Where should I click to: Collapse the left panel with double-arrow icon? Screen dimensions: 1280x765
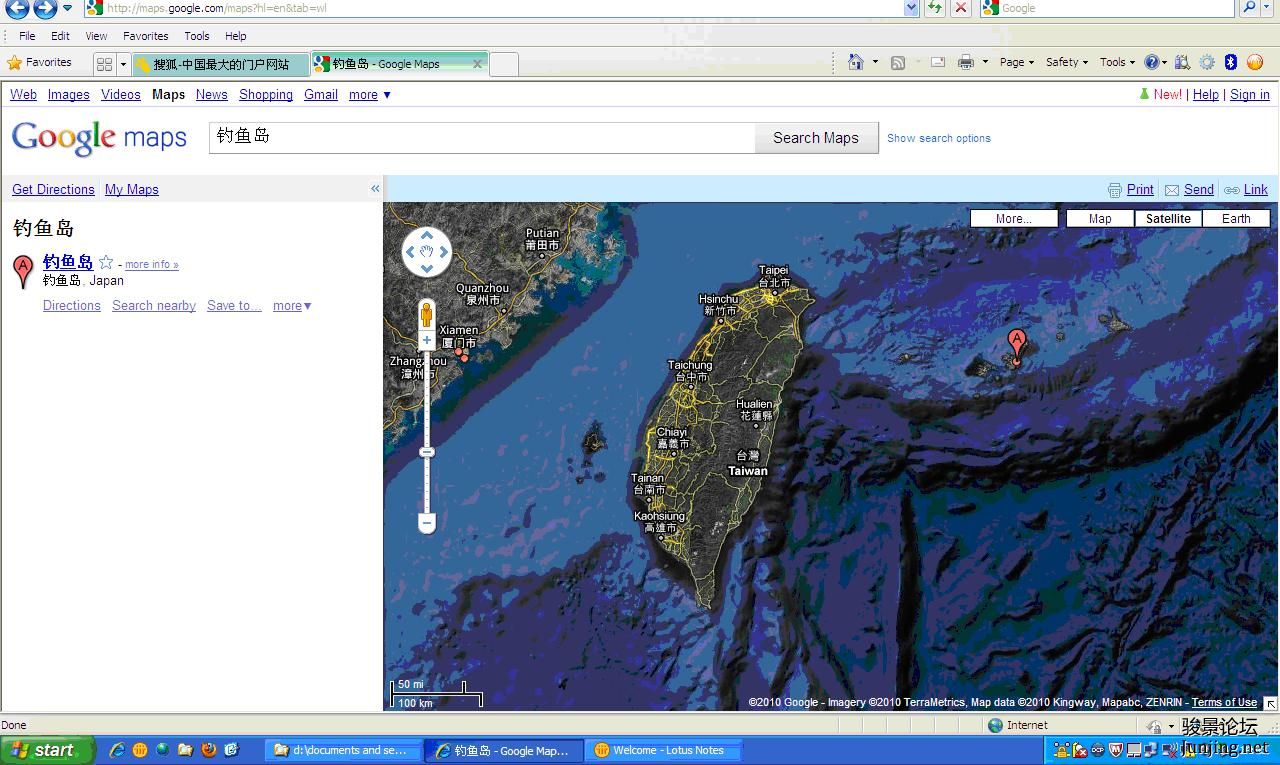click(x=375, y=188)
